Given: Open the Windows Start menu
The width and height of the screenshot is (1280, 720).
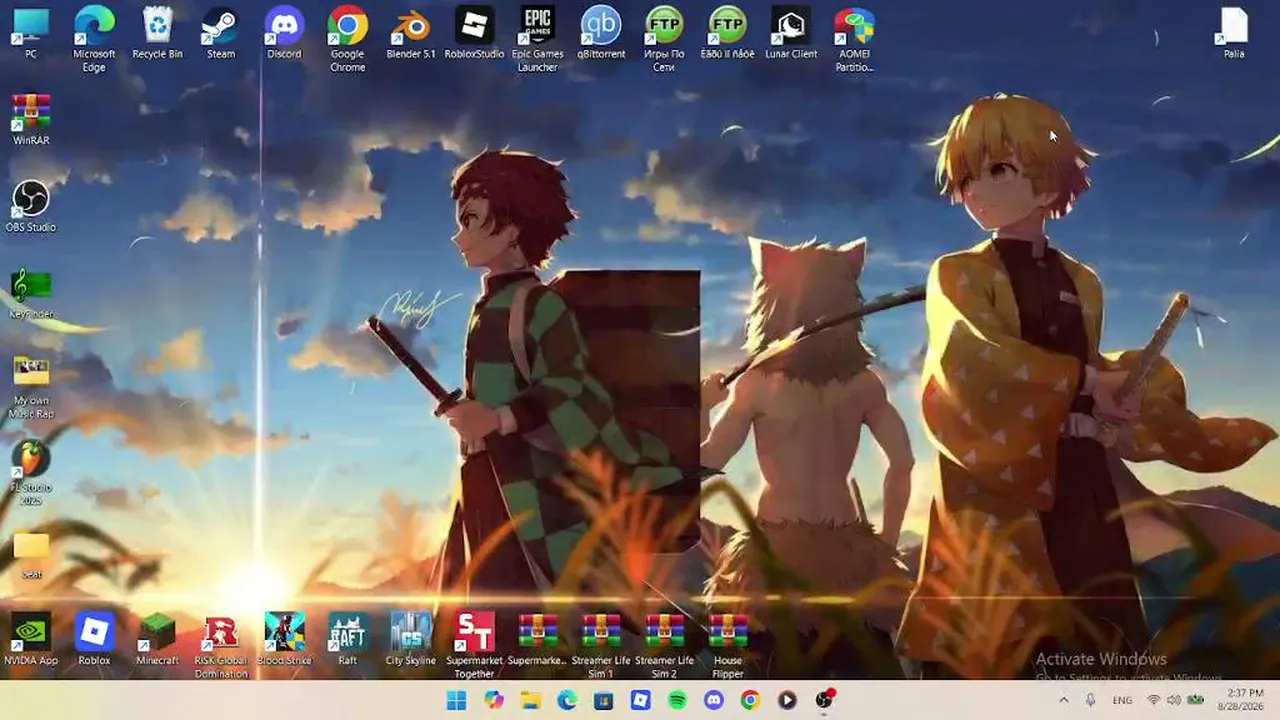Looking at the screenshot, I should click(x=456, y=700).
